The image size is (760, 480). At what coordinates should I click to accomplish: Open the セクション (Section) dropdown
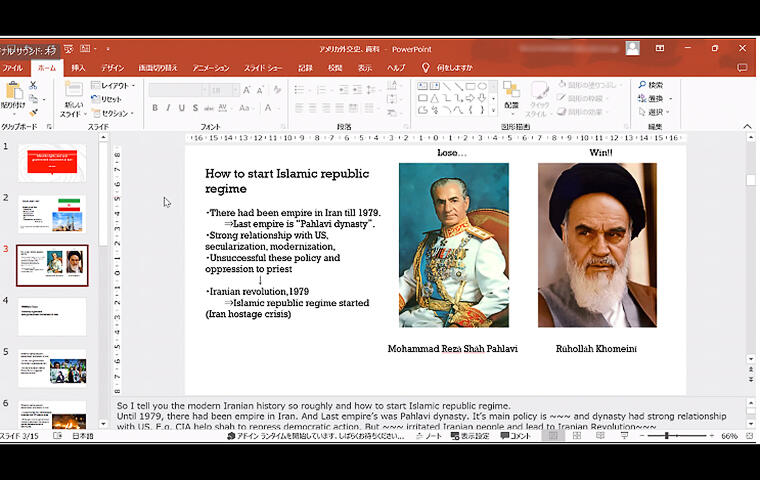click(112, 113)
